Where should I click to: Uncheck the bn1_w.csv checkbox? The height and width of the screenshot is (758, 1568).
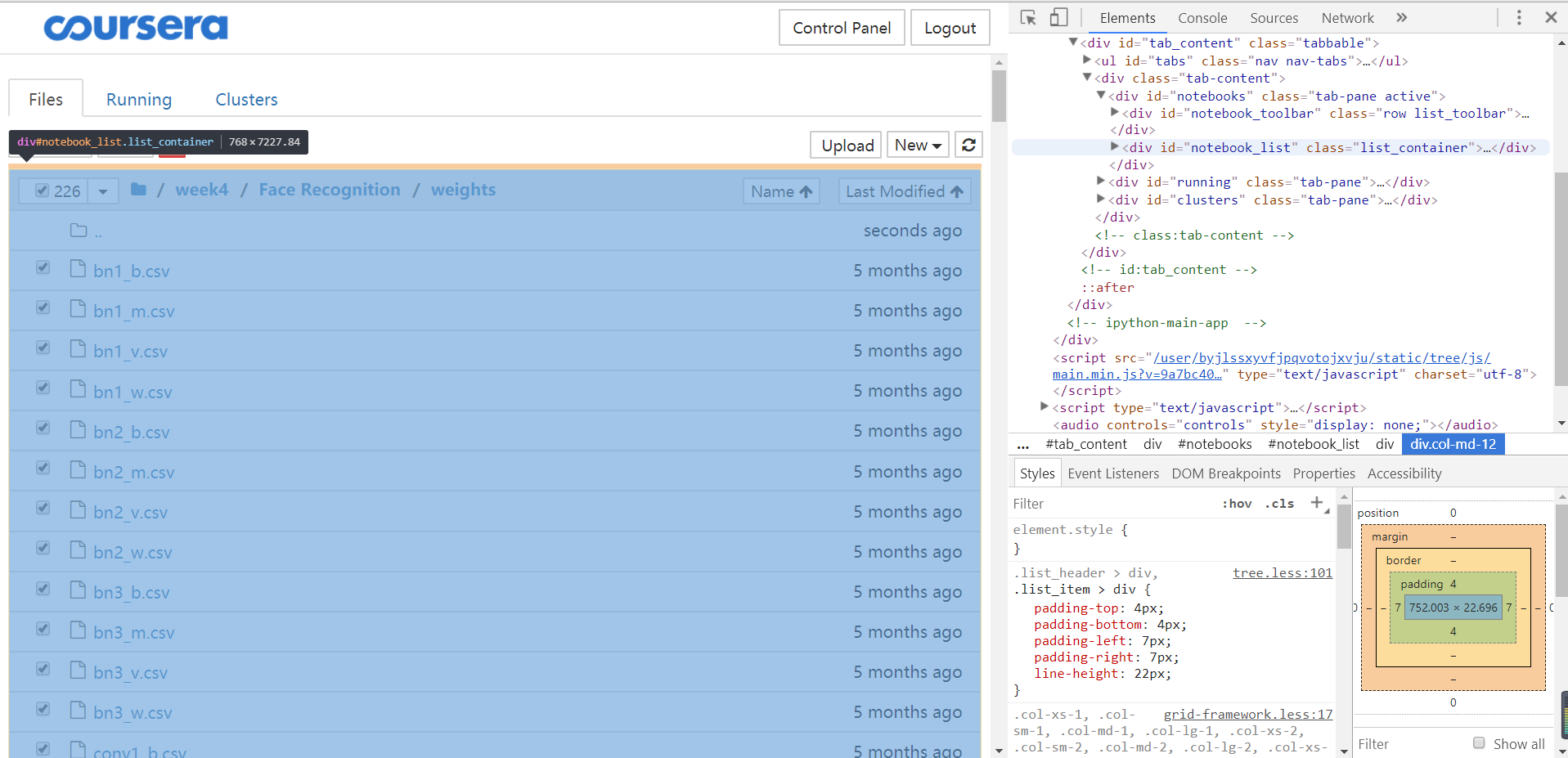pos(43,388)
